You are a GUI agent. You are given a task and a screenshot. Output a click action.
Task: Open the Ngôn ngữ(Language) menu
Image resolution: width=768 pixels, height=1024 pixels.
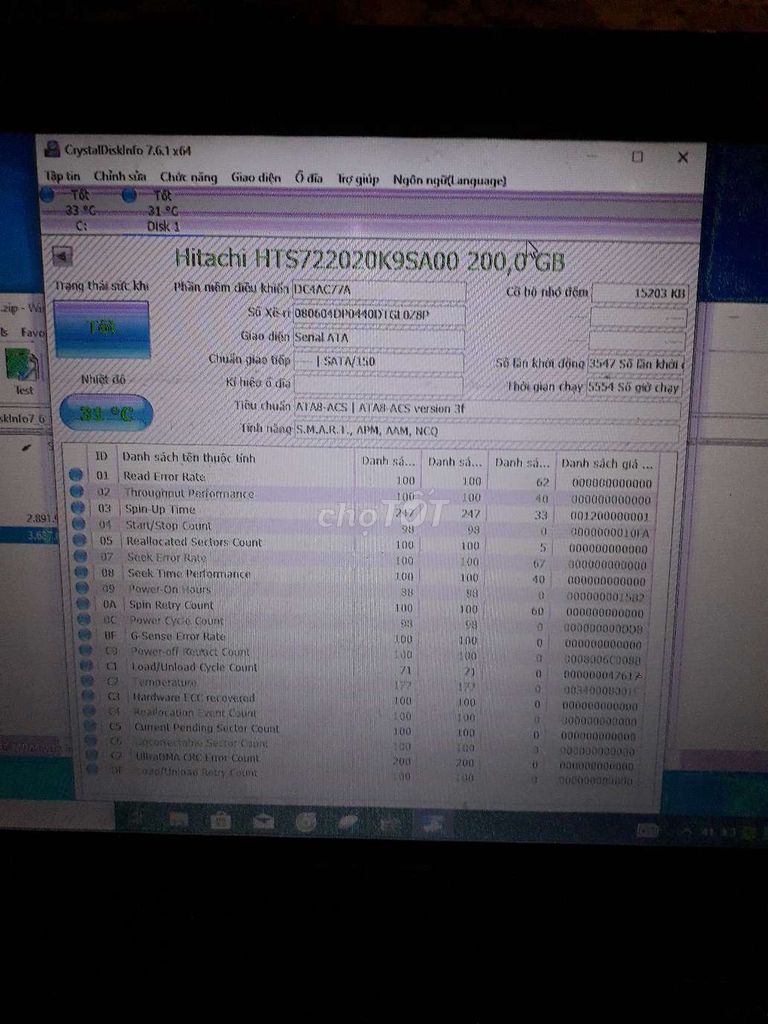449,180
